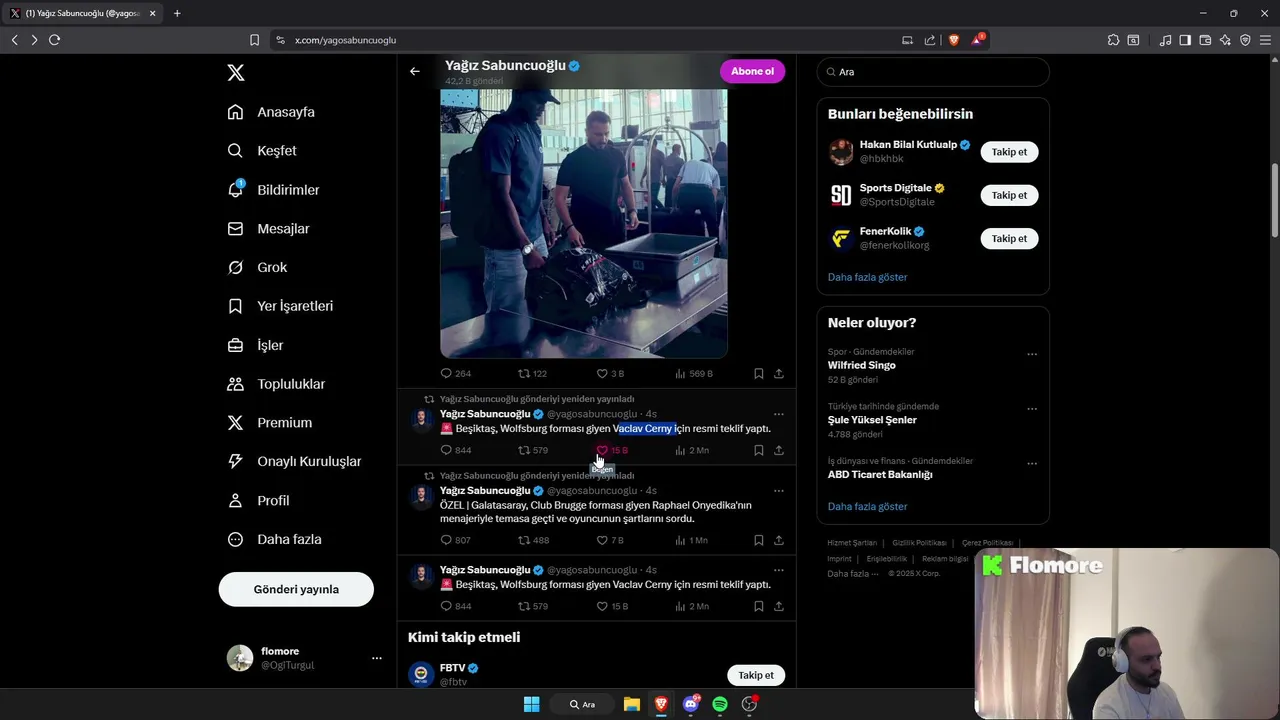Bookmark the last Vaclav Cerny post

pos(759,607)
